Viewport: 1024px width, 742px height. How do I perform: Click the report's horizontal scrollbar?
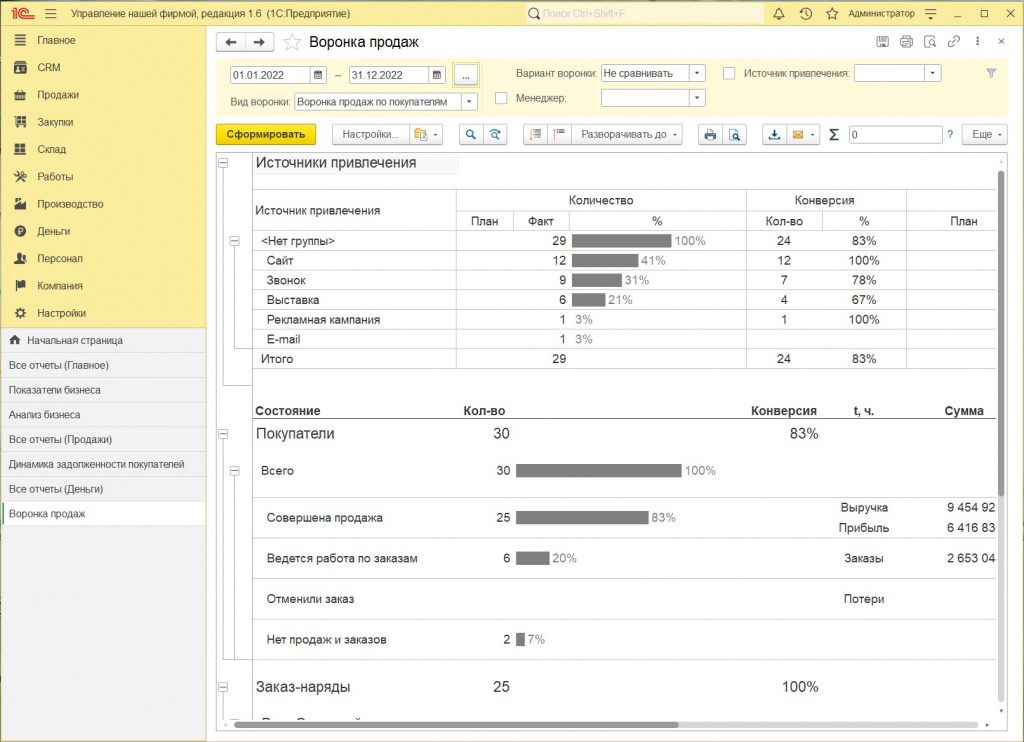(x=456, y=724)
